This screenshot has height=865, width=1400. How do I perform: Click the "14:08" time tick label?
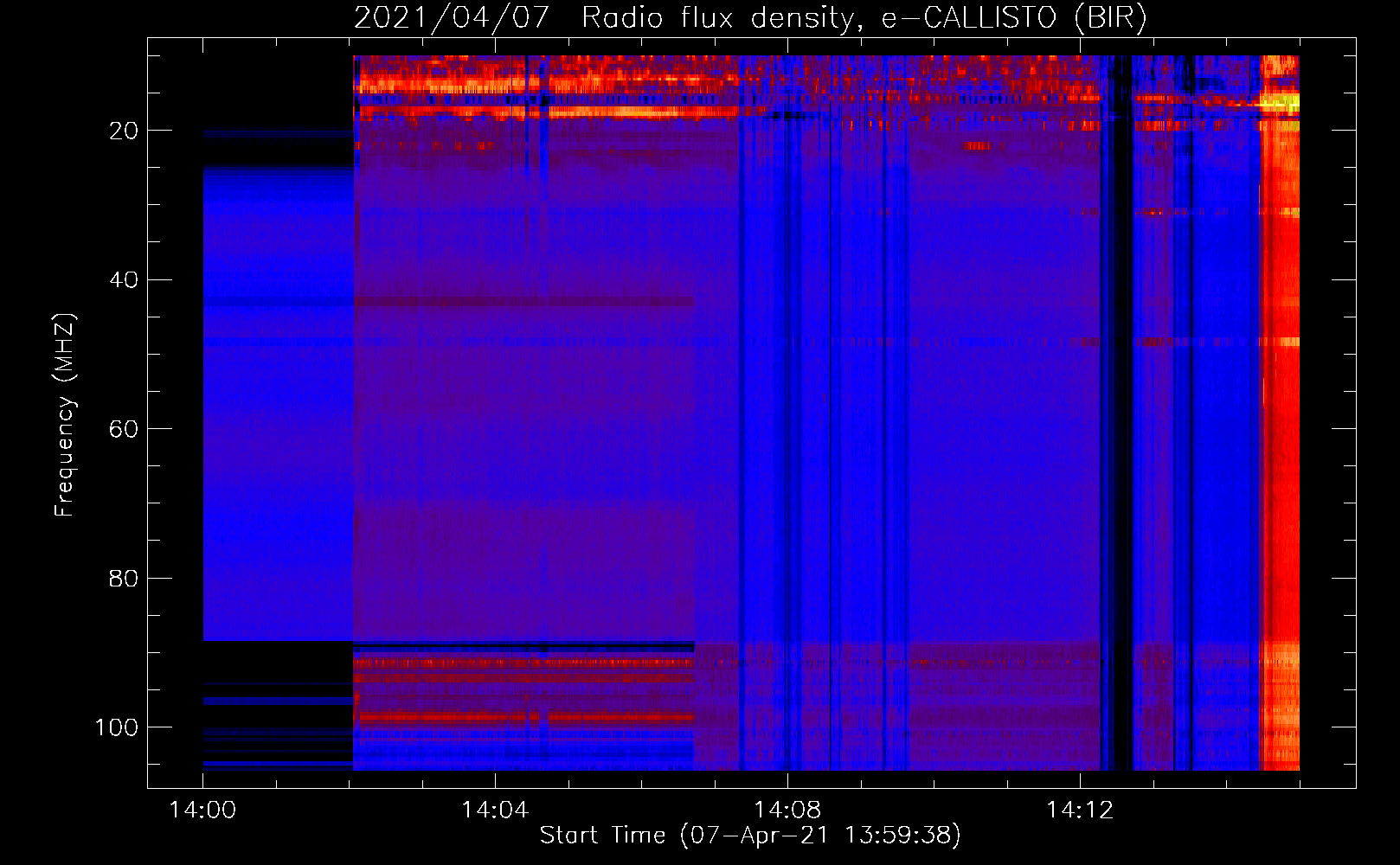coord(787,811)
